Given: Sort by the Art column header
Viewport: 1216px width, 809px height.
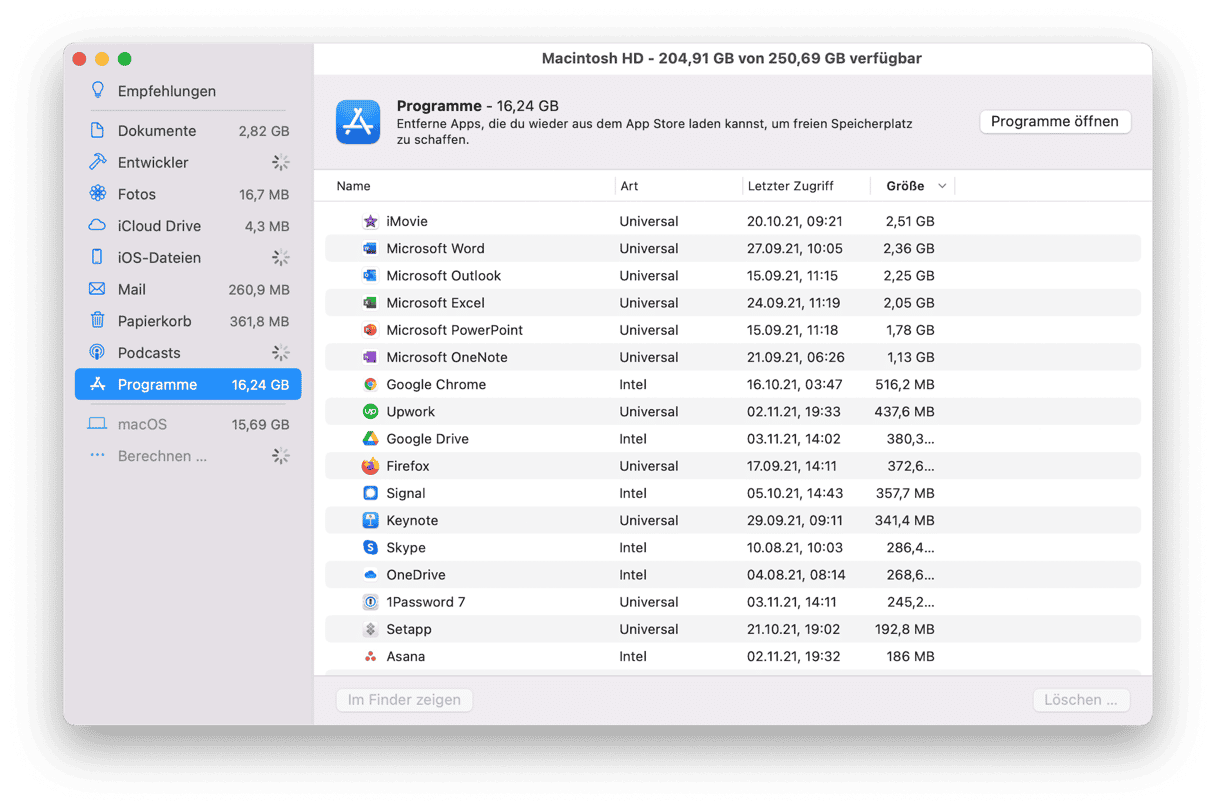Looking at the screenshot, I should [x=629, y=186].
